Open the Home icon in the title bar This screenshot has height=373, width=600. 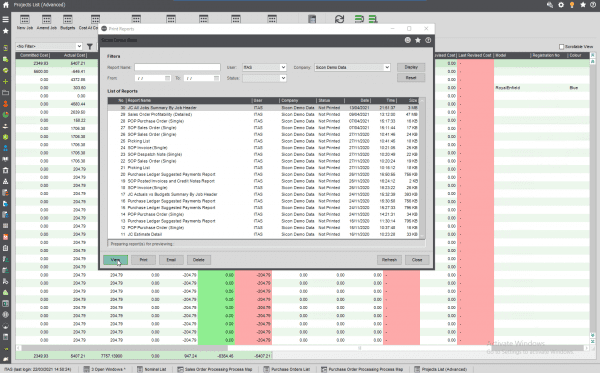(6, 5)
